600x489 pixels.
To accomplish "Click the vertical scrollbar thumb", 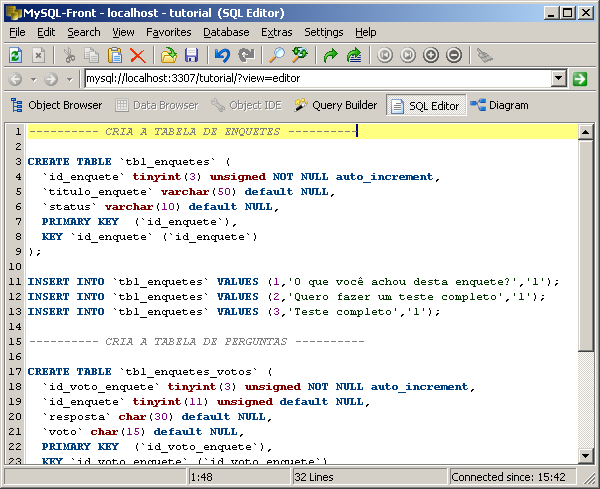I will point(585,246).
